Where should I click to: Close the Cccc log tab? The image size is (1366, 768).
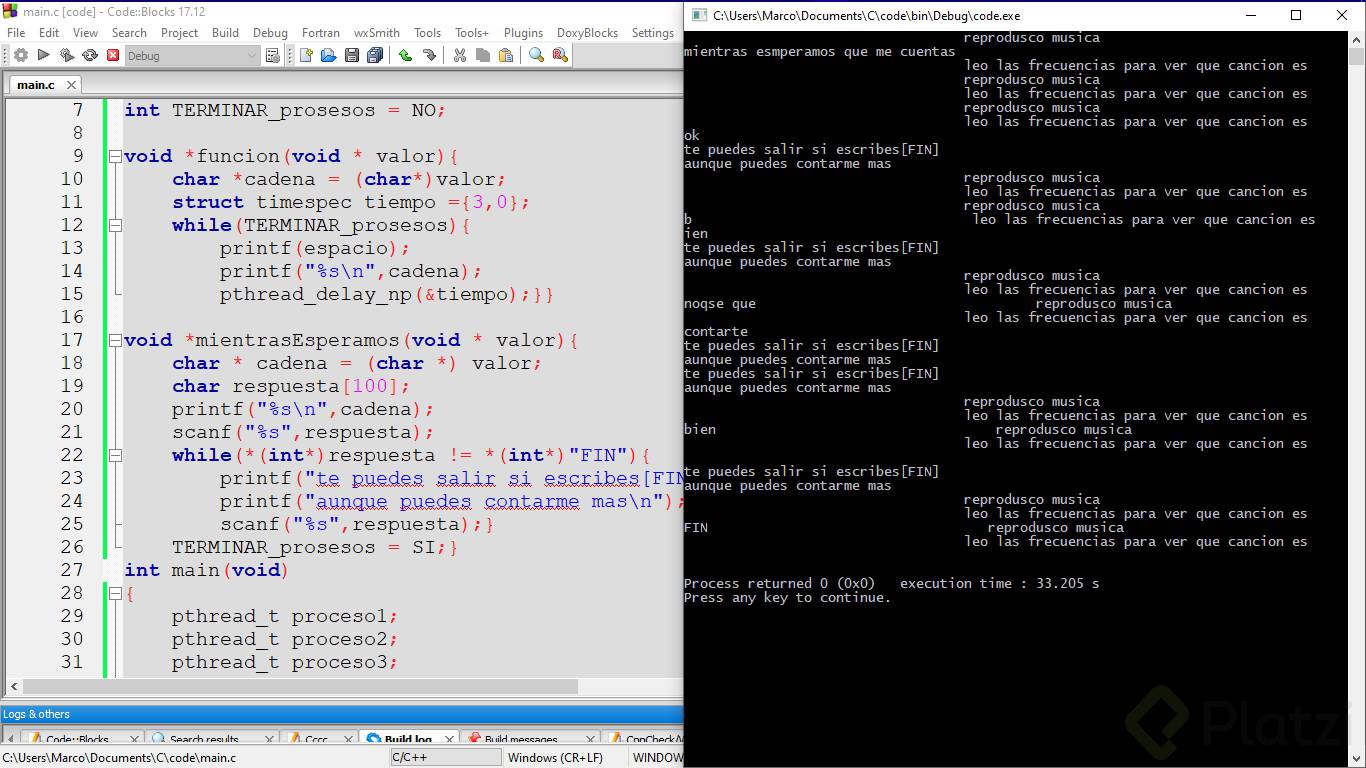(348, 740)
